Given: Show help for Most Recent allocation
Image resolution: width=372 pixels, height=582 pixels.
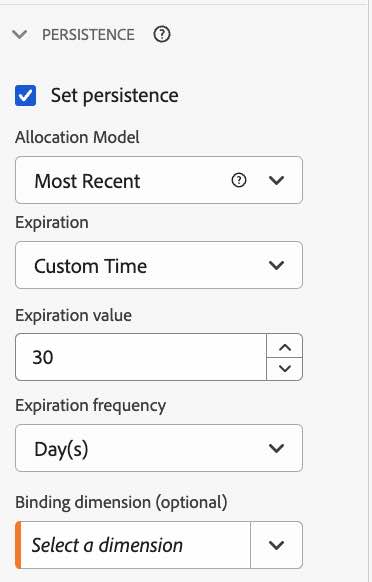Looking at the screenshot, I should click(239, 180).
